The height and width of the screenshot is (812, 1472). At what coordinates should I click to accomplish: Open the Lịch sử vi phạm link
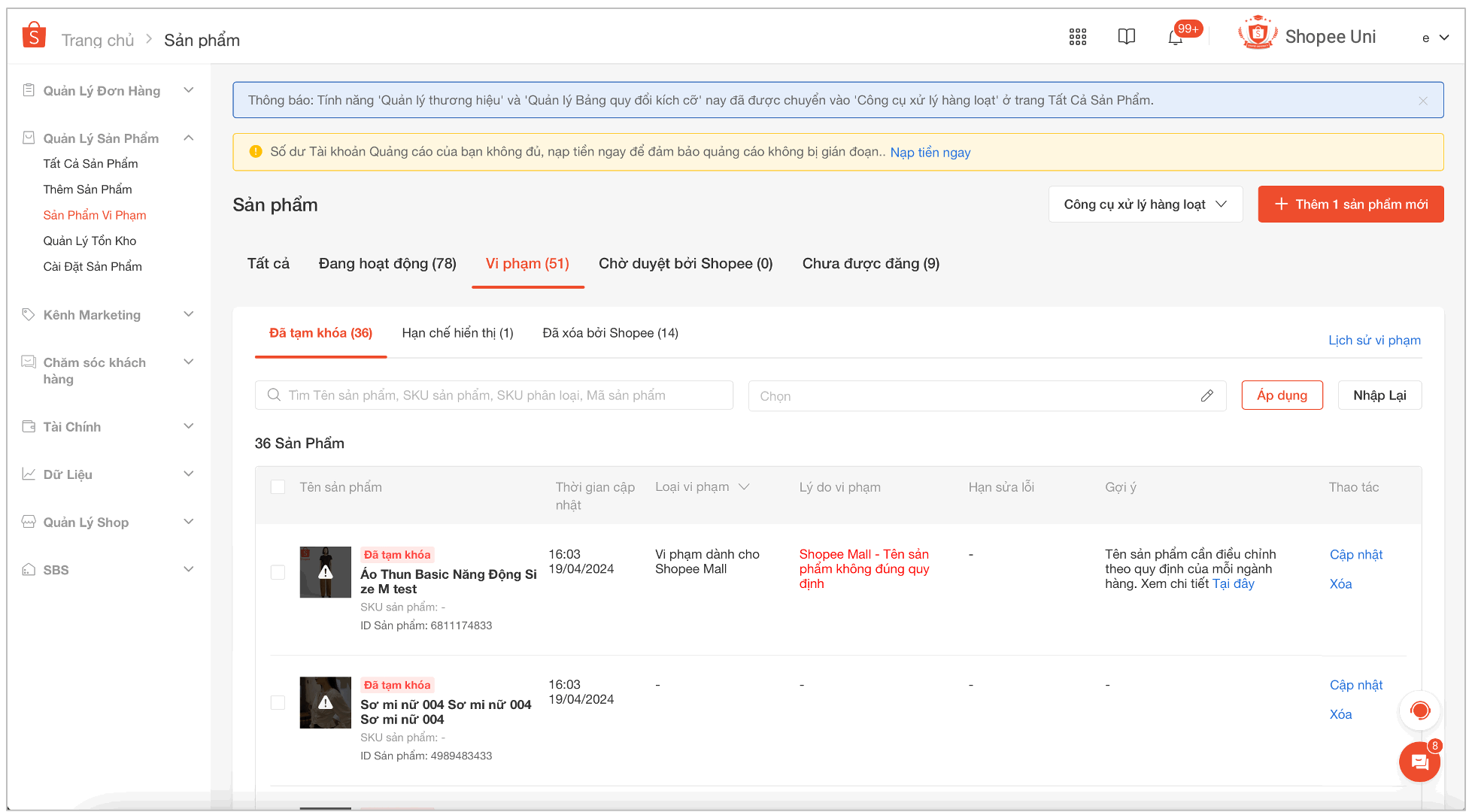[1373, 341]
